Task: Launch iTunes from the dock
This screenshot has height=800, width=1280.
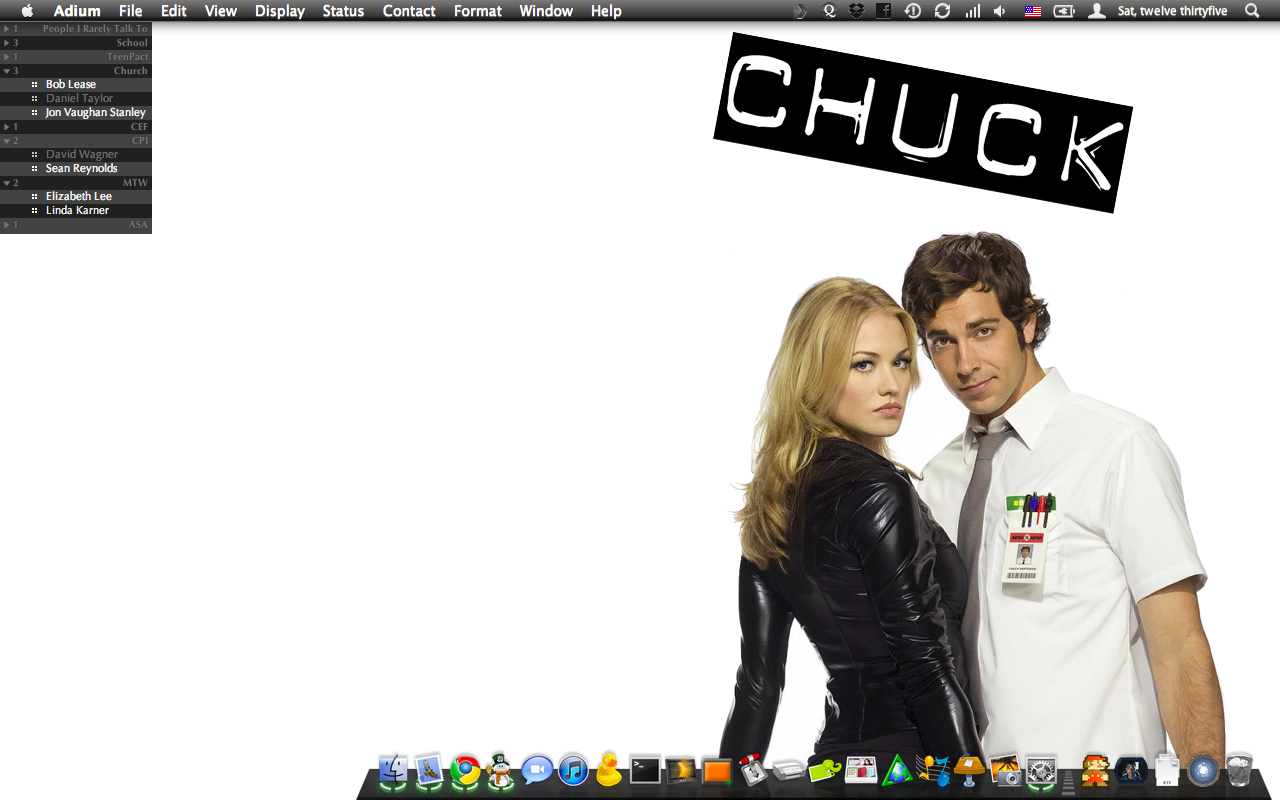Action: coord(573,770)
